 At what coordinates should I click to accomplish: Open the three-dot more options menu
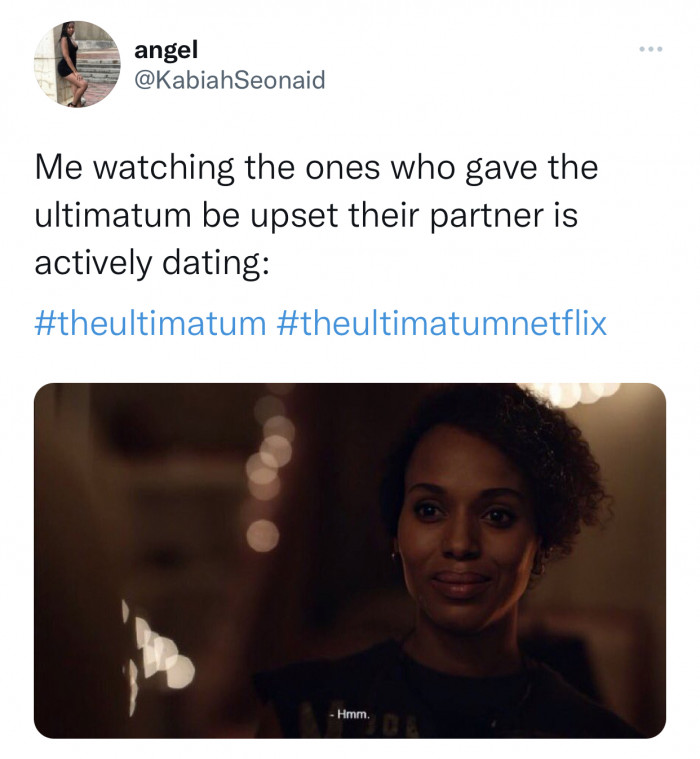point(650,49)
